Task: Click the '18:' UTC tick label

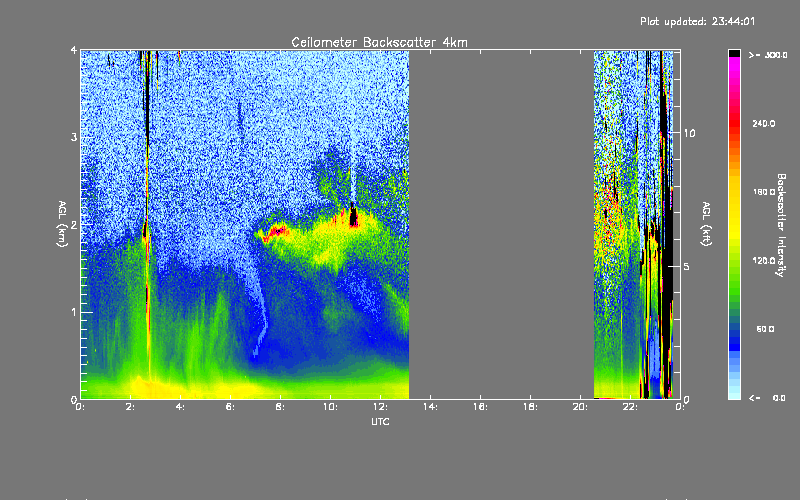Action: (530, 407)
